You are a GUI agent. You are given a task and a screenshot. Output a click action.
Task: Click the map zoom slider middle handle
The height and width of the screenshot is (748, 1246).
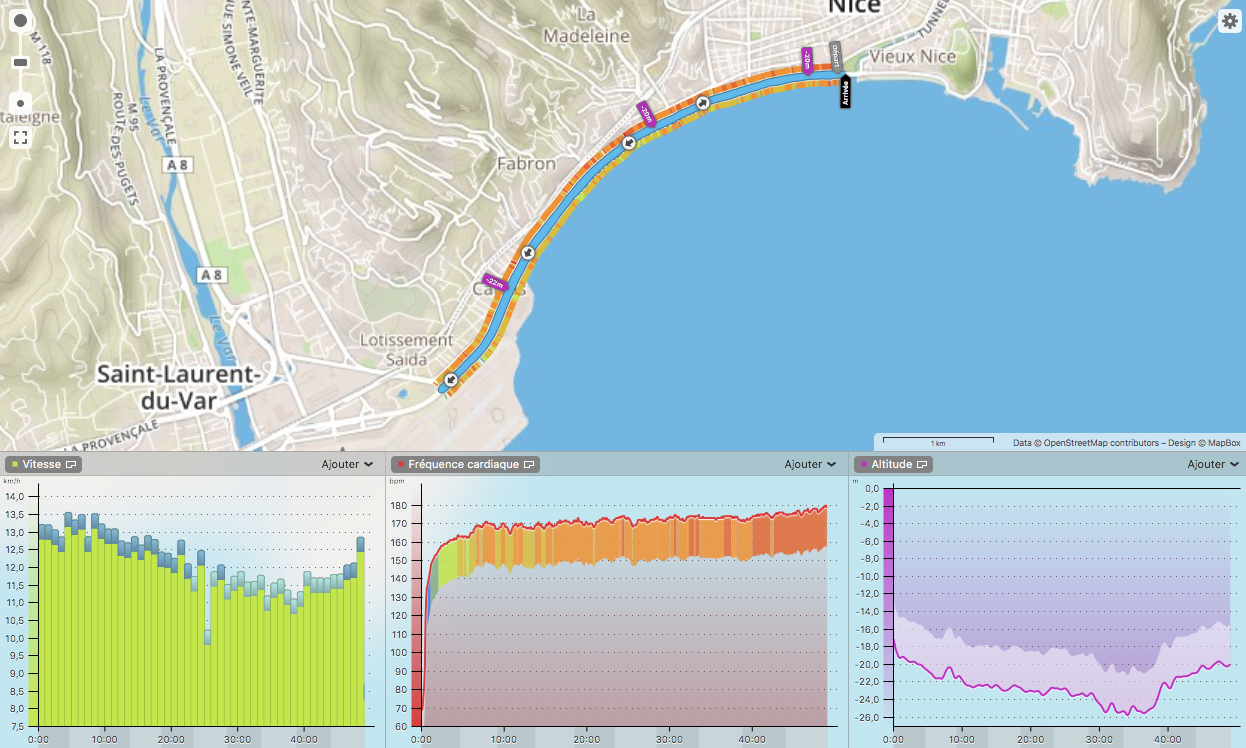click(x=20, y=63)
